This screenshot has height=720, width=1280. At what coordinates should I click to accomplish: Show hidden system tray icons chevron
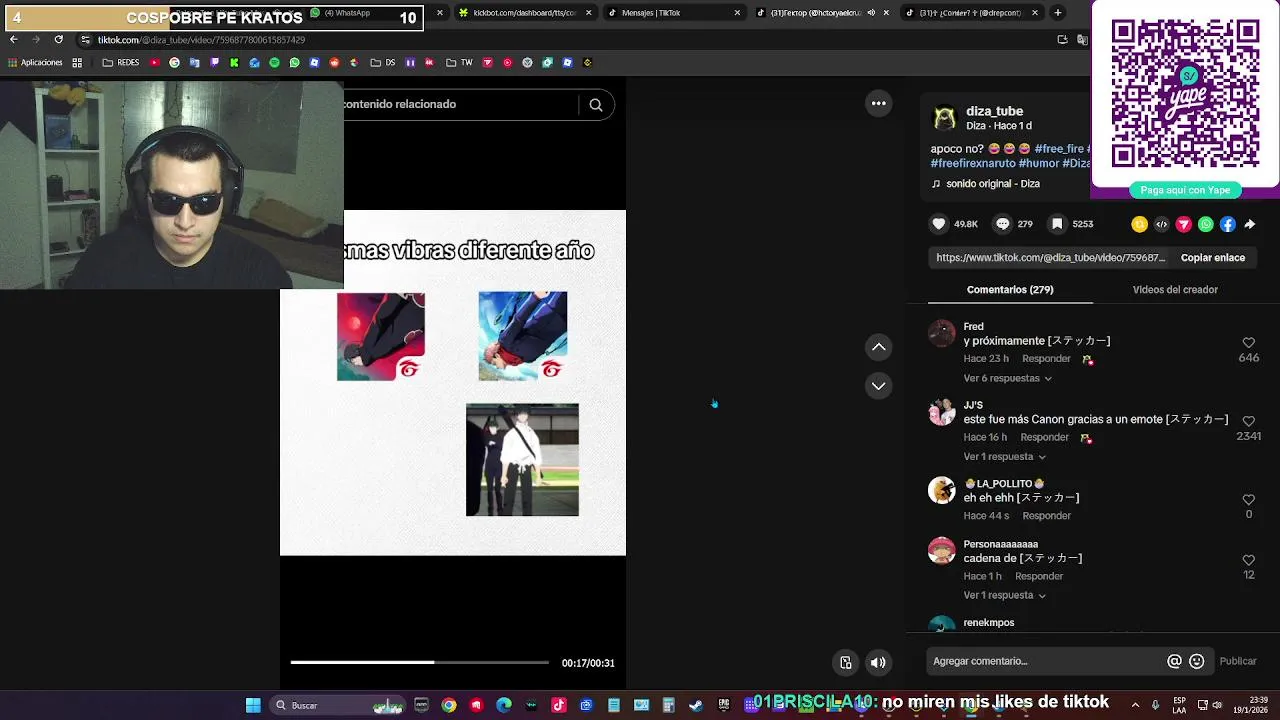[1135, 705]
